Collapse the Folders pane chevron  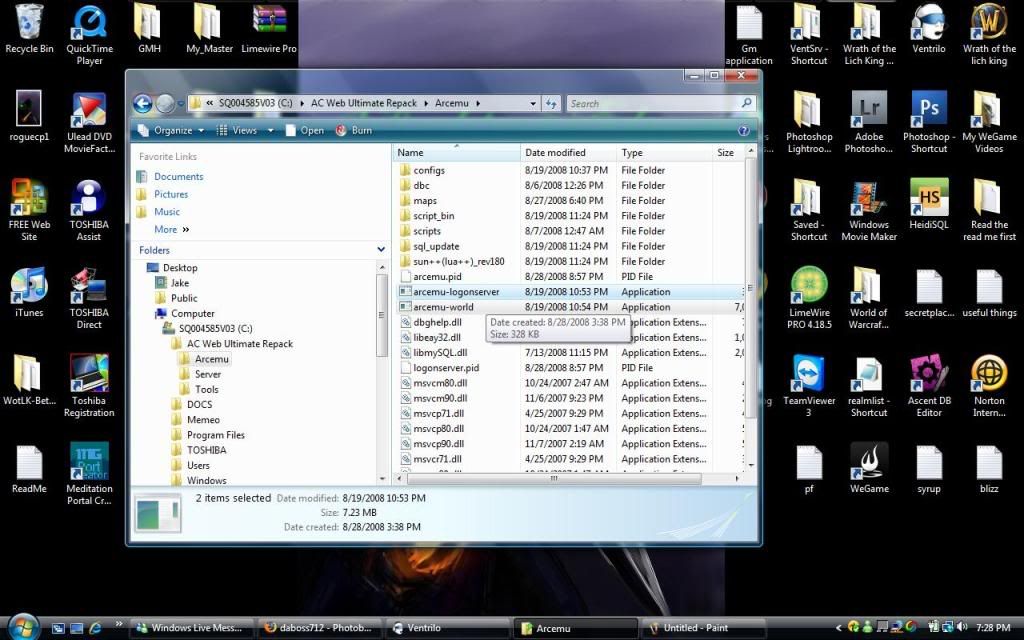click(x=381, y=249)
